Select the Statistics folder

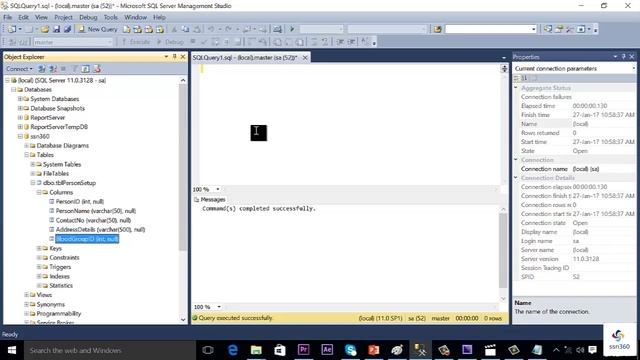point(61,286)
